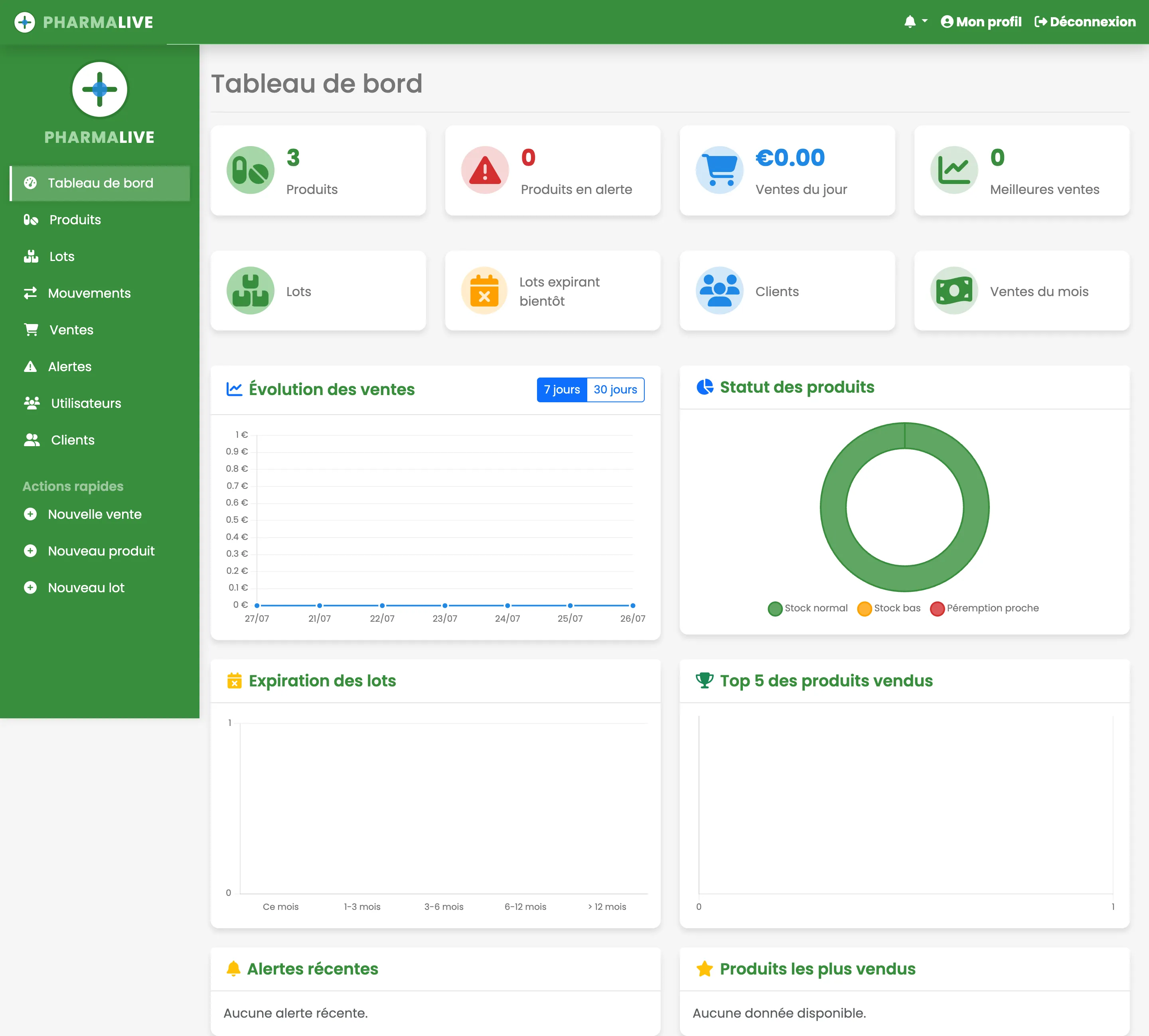This screenshot has height=1036, width=1149.
Task: Click the pie icon beside Statut des produits
Action: click(705, 387)
